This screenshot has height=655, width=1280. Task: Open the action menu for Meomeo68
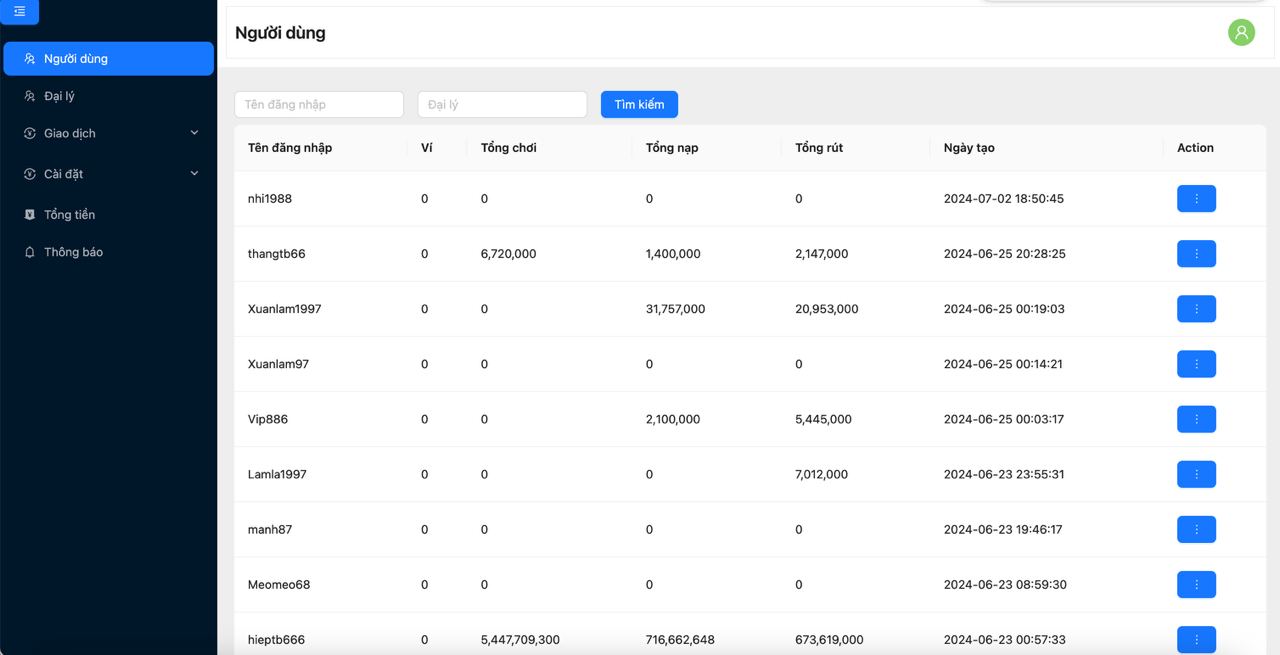pos(1196,584)
